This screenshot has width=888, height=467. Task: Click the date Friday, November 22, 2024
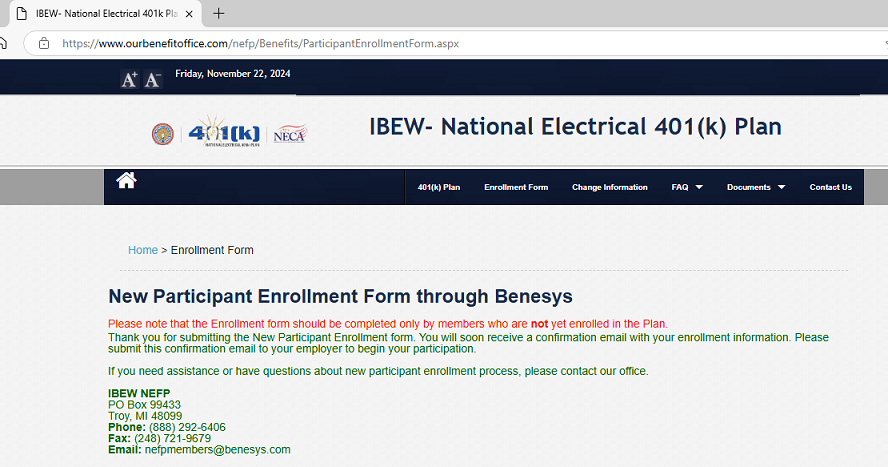tap(233, 74)
